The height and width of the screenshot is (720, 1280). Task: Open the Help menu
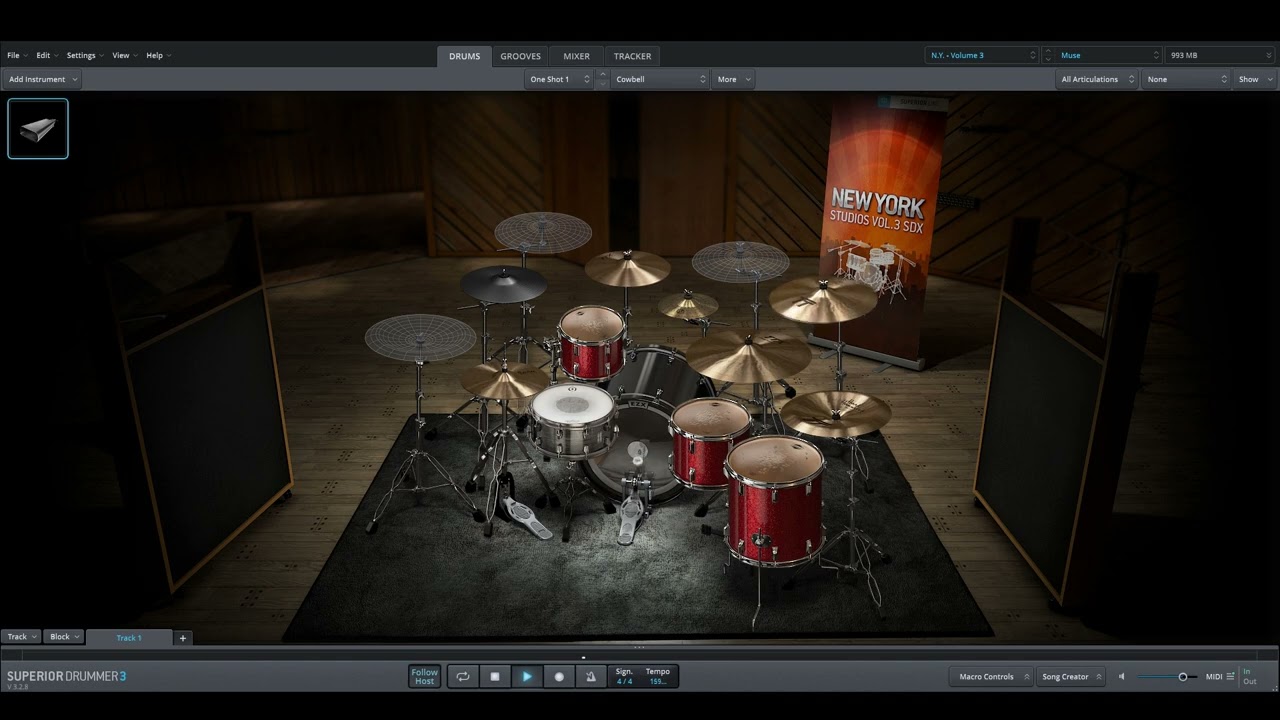(158, 55)
